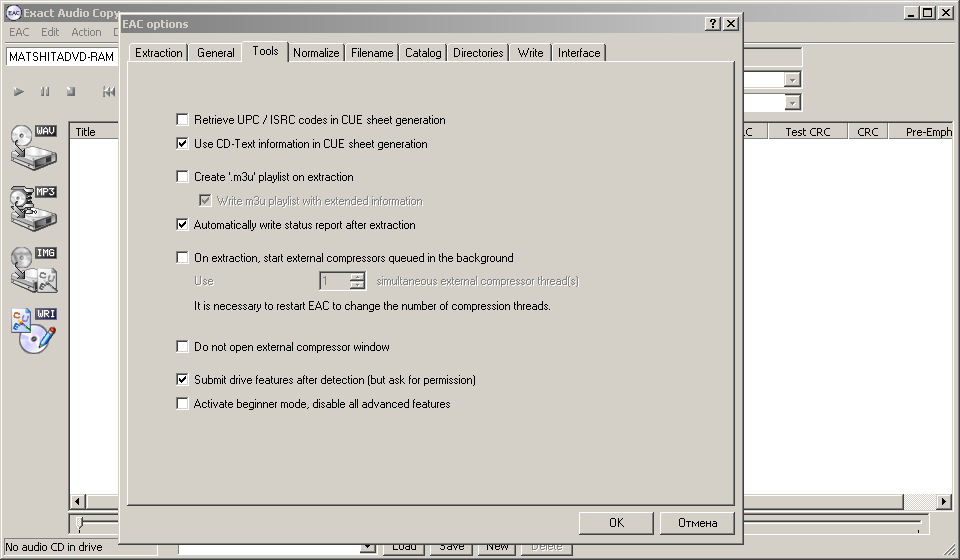Click the WAV uncompressed copy icon
This screenshot has height=560, width=960.
pos(33,146)
